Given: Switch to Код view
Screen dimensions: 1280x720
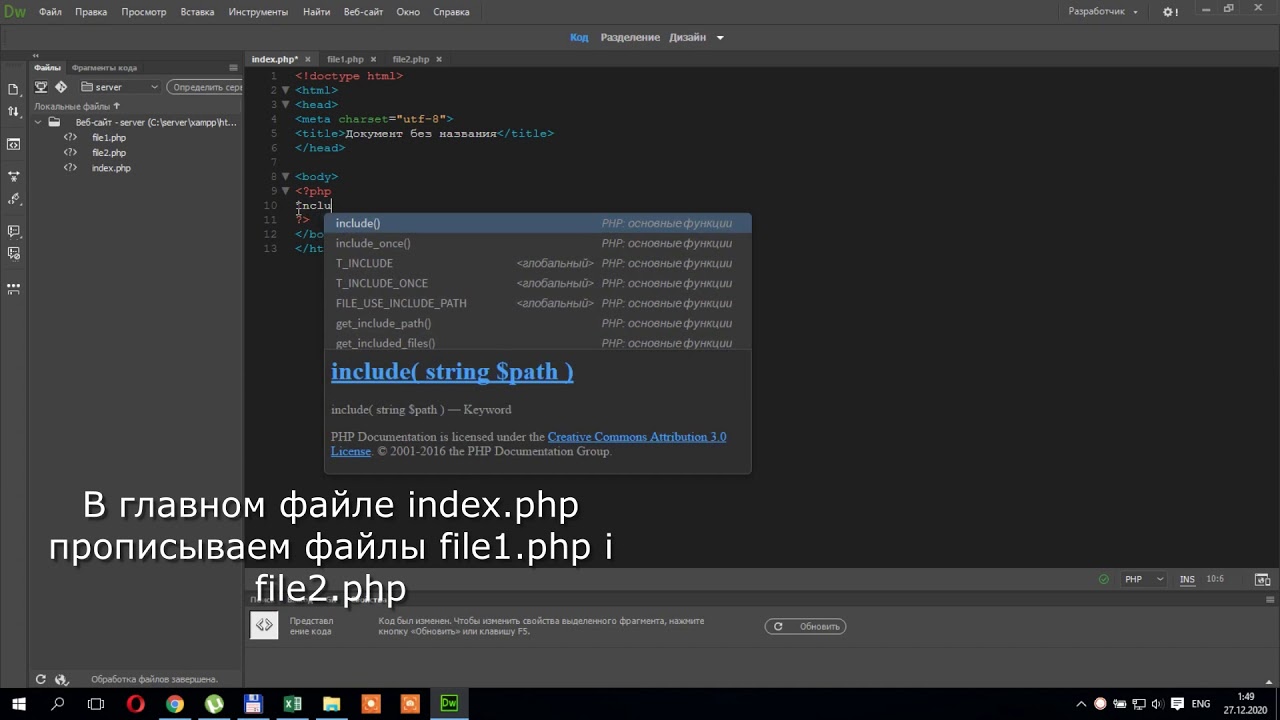Looking at the screenshot, I should coord(579,37).
